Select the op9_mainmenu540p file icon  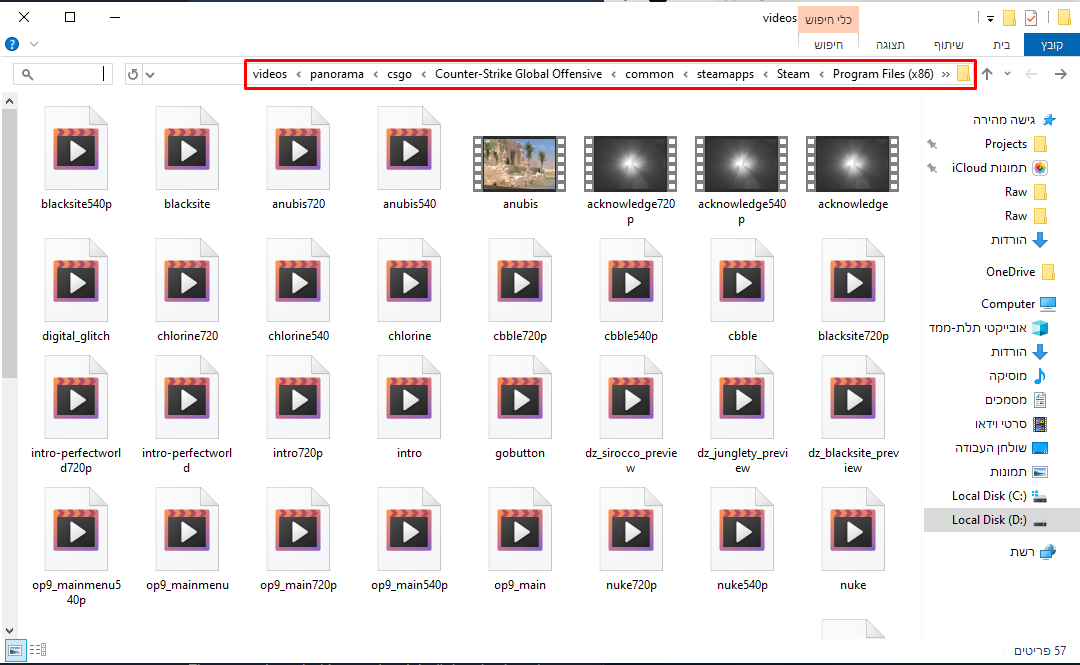point(76,529)
